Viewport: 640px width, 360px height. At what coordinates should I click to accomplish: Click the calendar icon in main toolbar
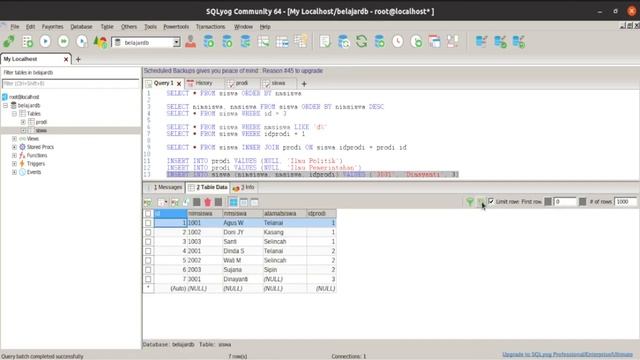pos(434,41)
